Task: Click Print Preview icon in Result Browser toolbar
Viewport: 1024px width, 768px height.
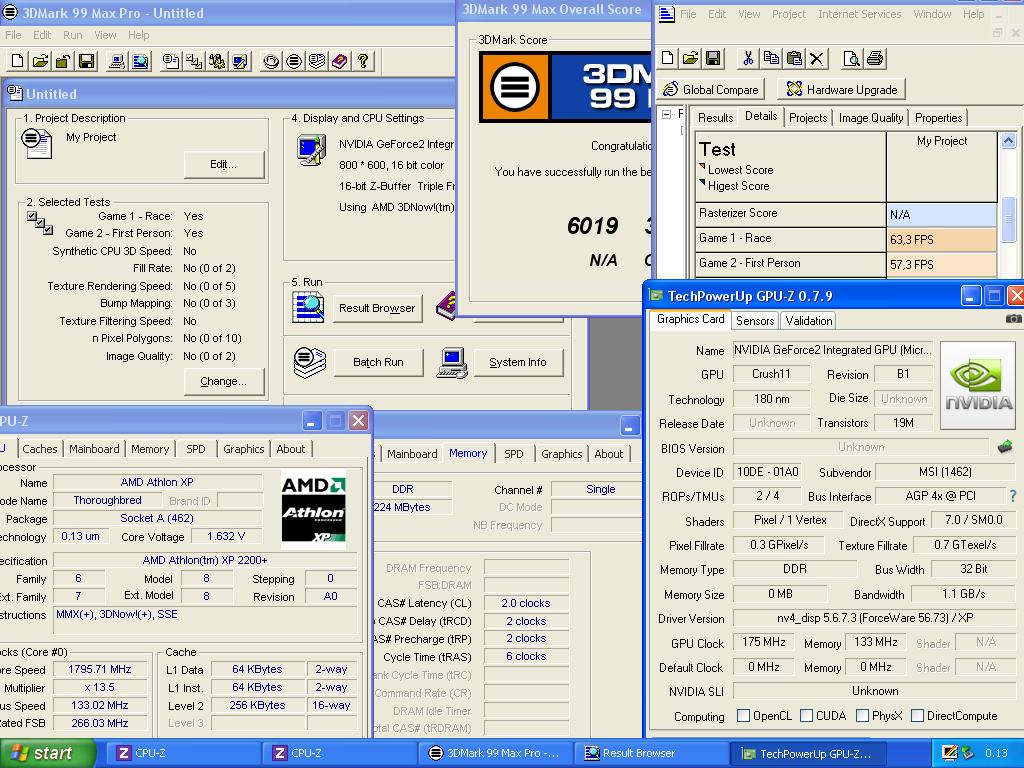Action: pyautogui.click(x=851, y=59)
